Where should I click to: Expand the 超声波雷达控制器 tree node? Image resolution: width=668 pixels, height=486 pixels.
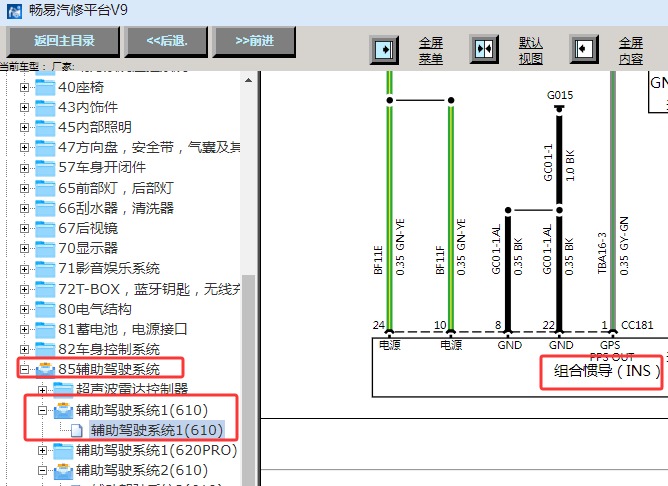42,389
